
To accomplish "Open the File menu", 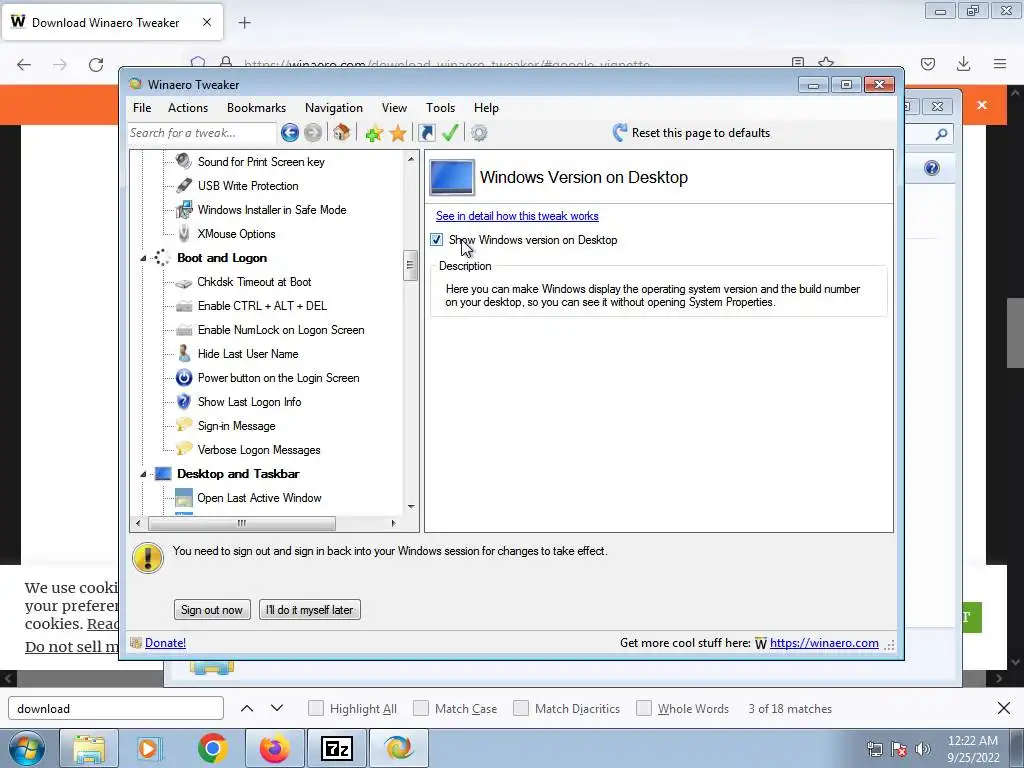I will pyautogui.click(x=142, y=108).
